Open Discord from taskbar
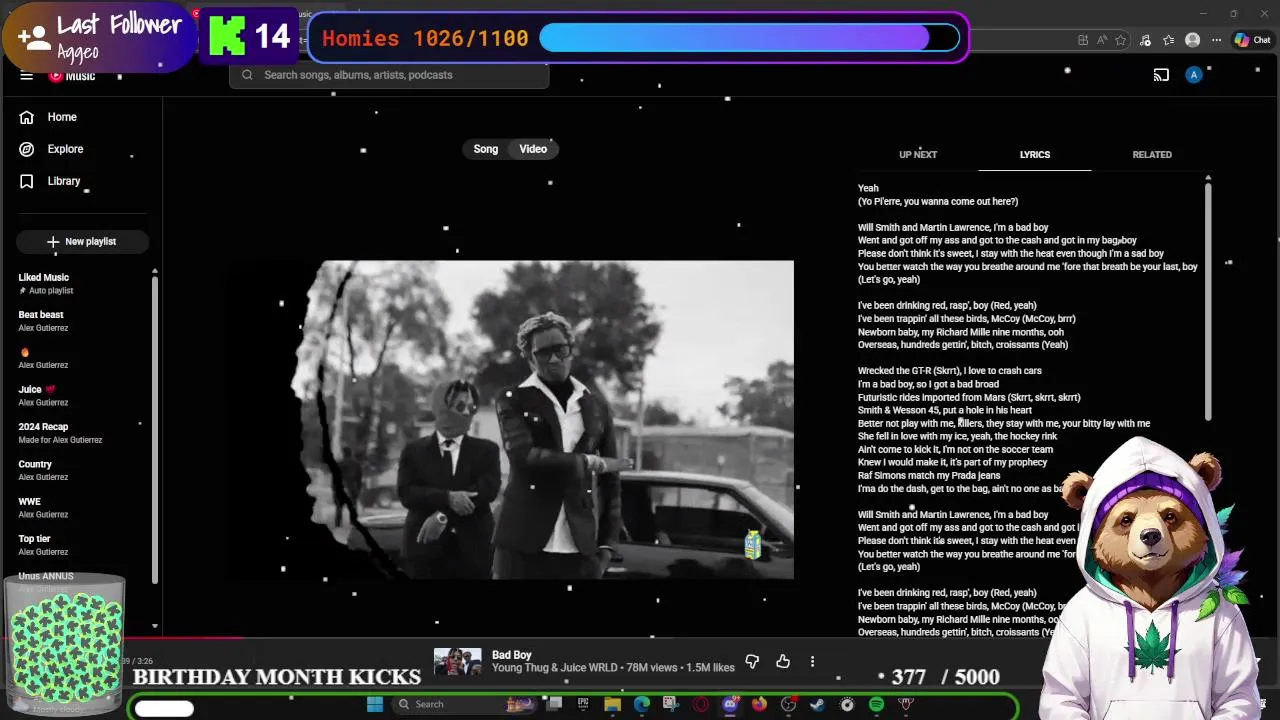The width and height of the screenshot is (1280, 720). (730, 704)
